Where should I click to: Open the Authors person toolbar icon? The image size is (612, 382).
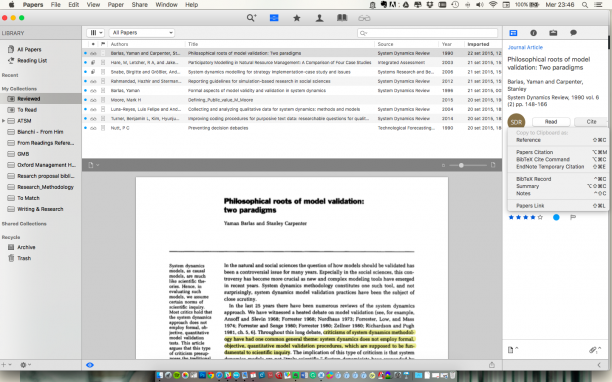[x=319, y=18]
